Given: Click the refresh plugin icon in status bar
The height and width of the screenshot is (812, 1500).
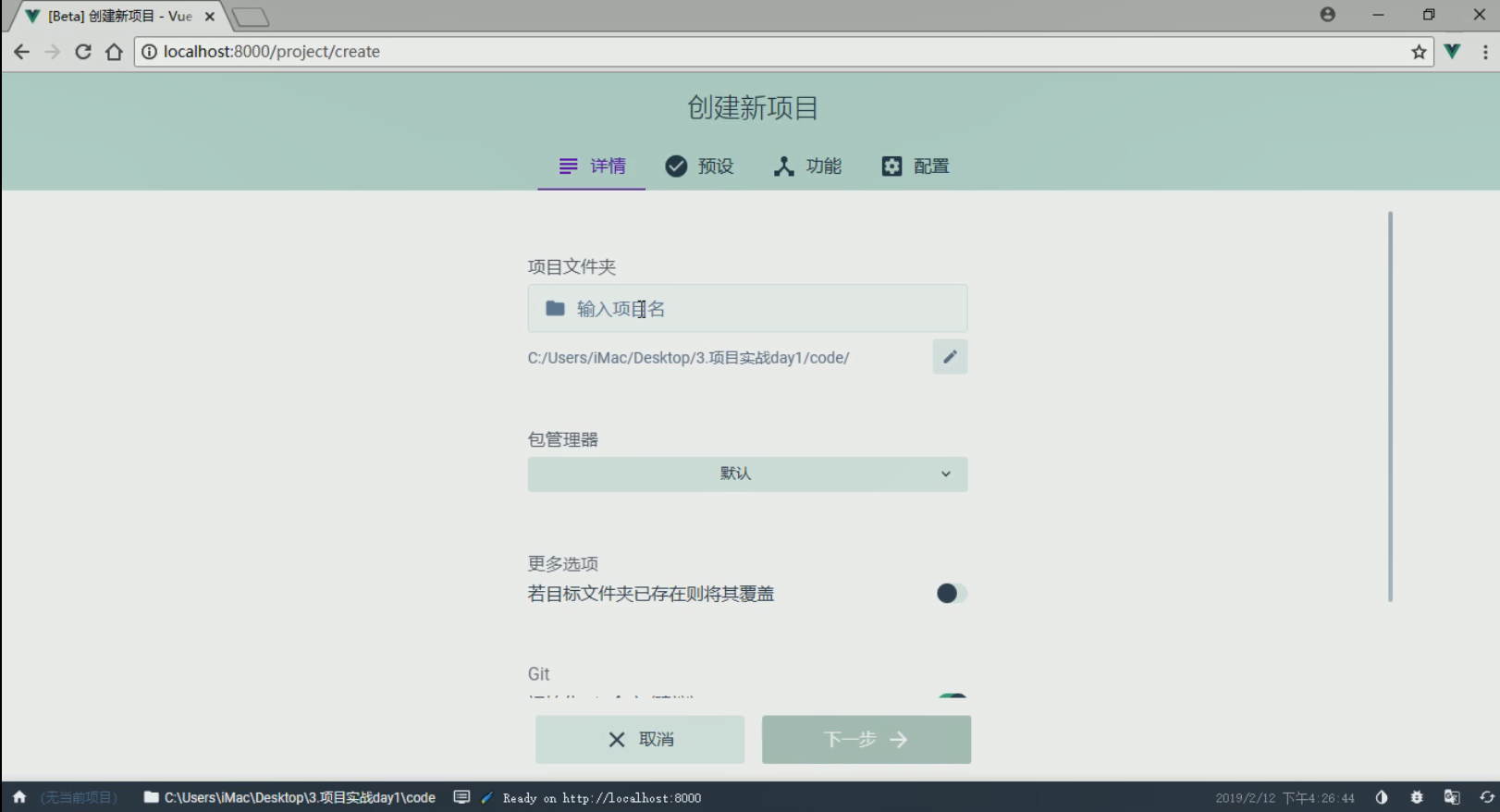Looking at the screenshot, I should coord(1487,797).
